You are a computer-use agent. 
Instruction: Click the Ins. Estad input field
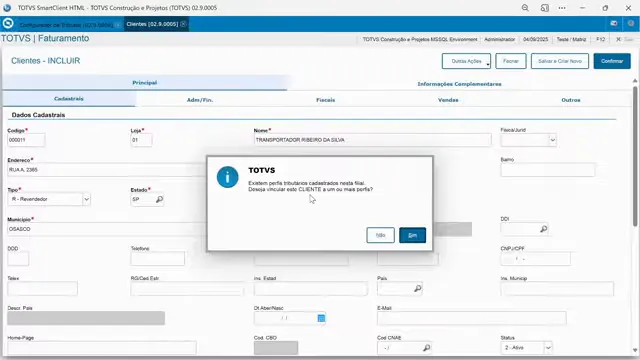click(x=311, y=289)
